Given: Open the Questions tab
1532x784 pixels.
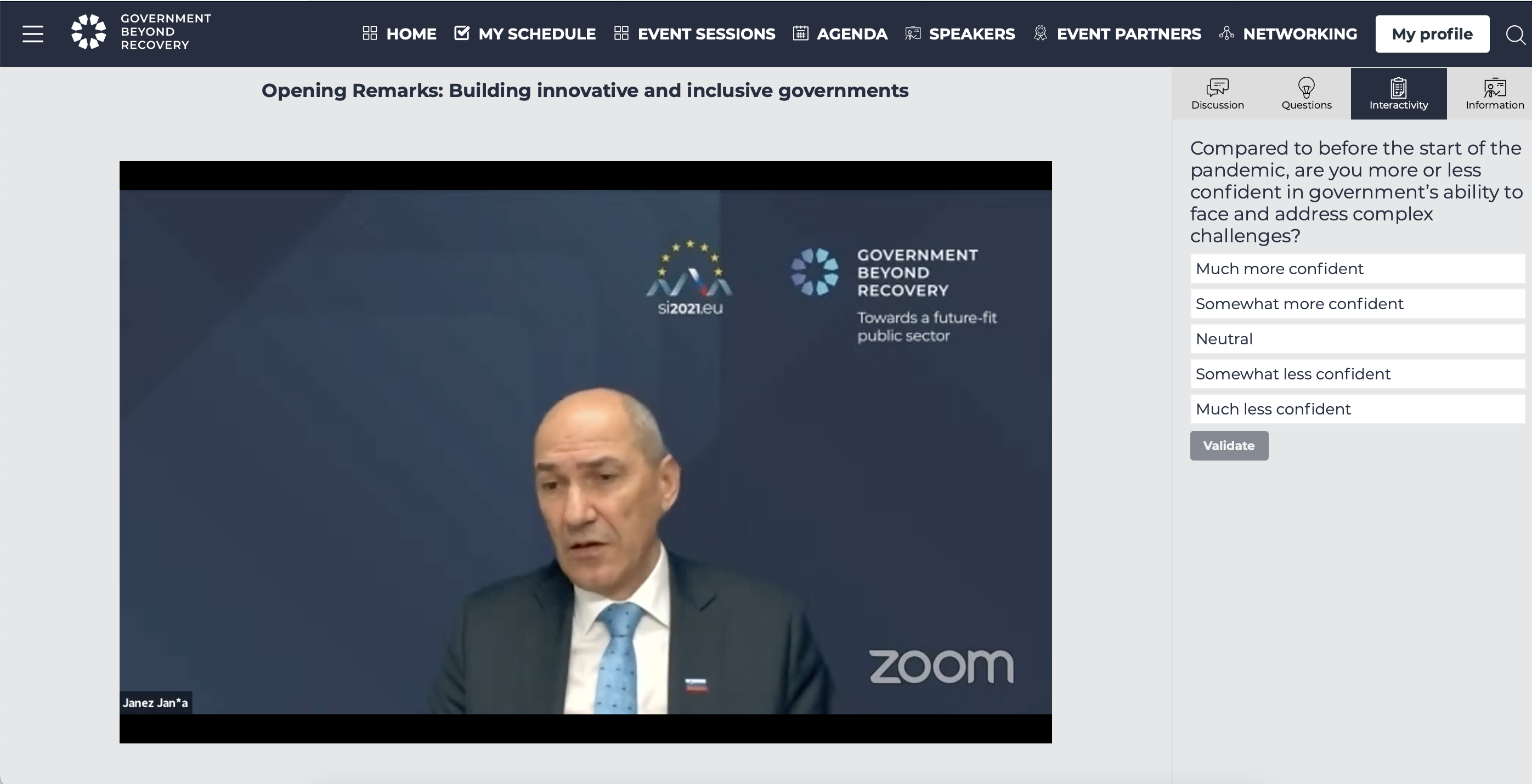Looking at the screenshot, I should (1307, 94).
